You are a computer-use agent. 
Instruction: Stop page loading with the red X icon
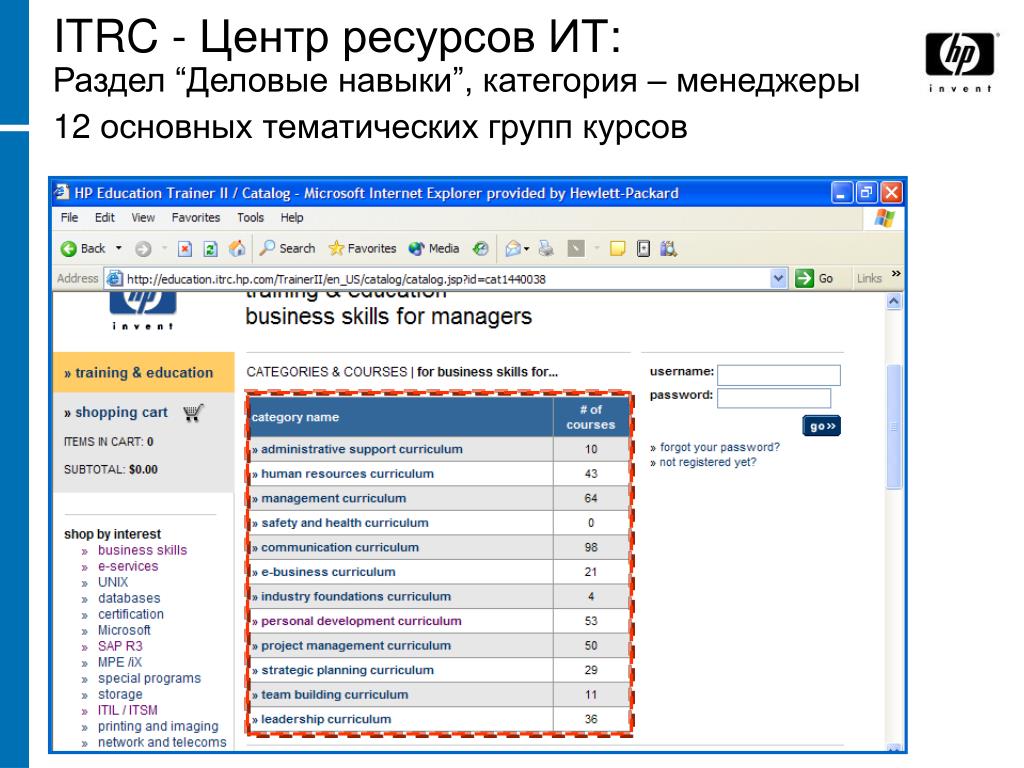click(x=185, y=249)
